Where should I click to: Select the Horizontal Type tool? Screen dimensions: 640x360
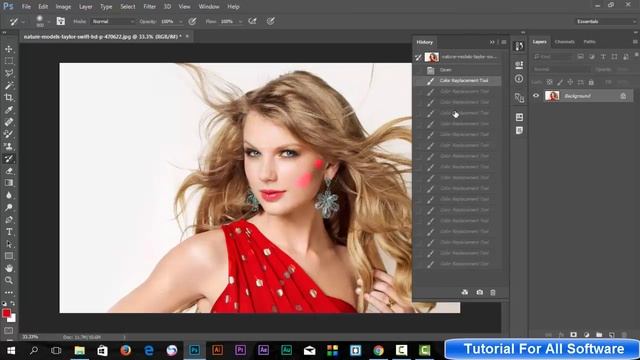(9, 232)
